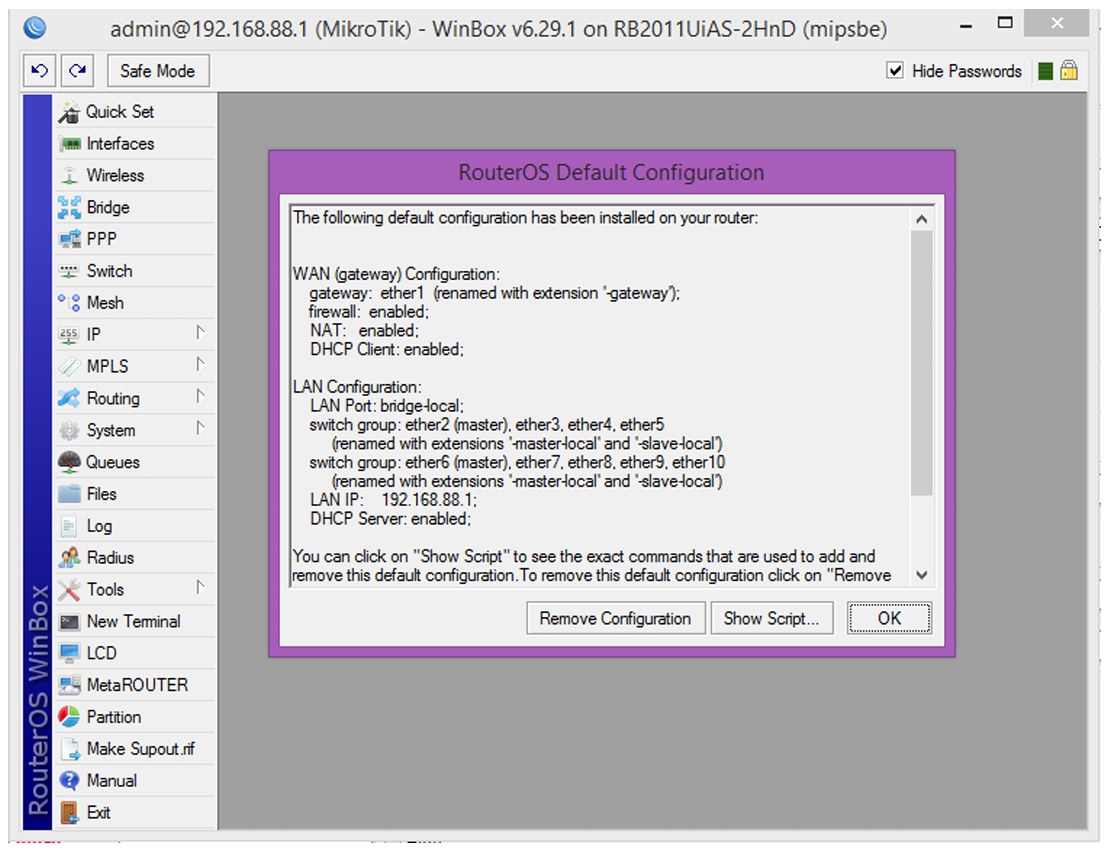Click the 'LAN Port: bridge-local;' text line
The image size is (1110, 849).
pos(387,406)
